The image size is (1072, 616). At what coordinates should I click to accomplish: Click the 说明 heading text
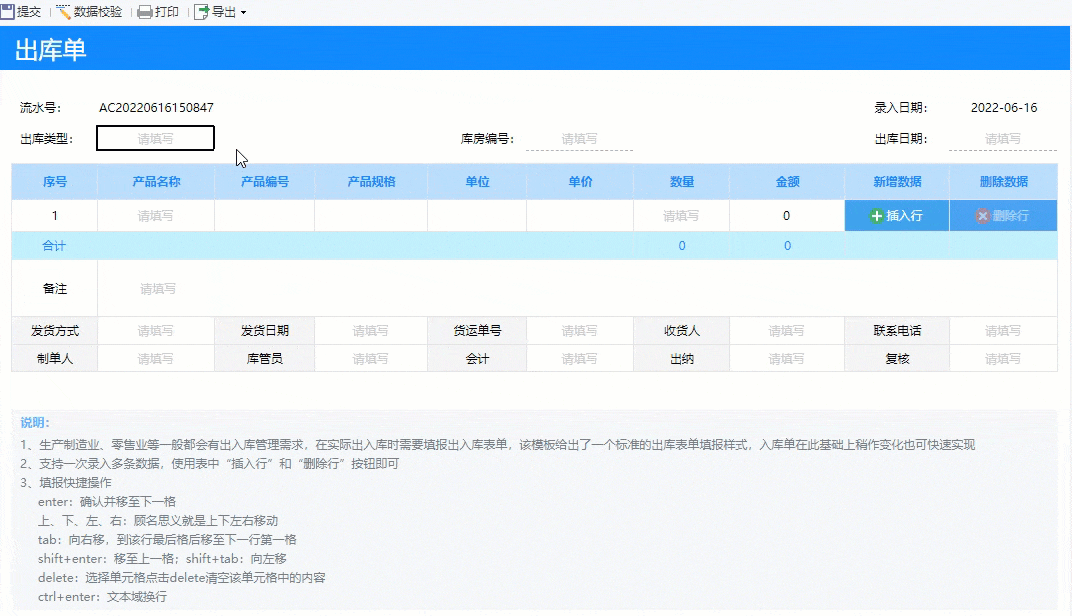point(35,423)
